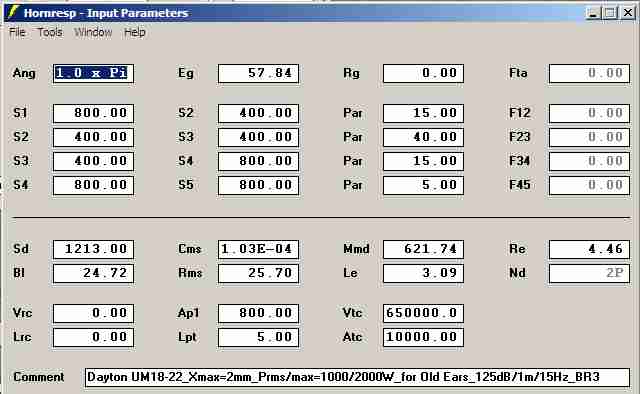Click the S3 field in the F34 row
This screenshot has height=394, width=640.
coord(93,161)
